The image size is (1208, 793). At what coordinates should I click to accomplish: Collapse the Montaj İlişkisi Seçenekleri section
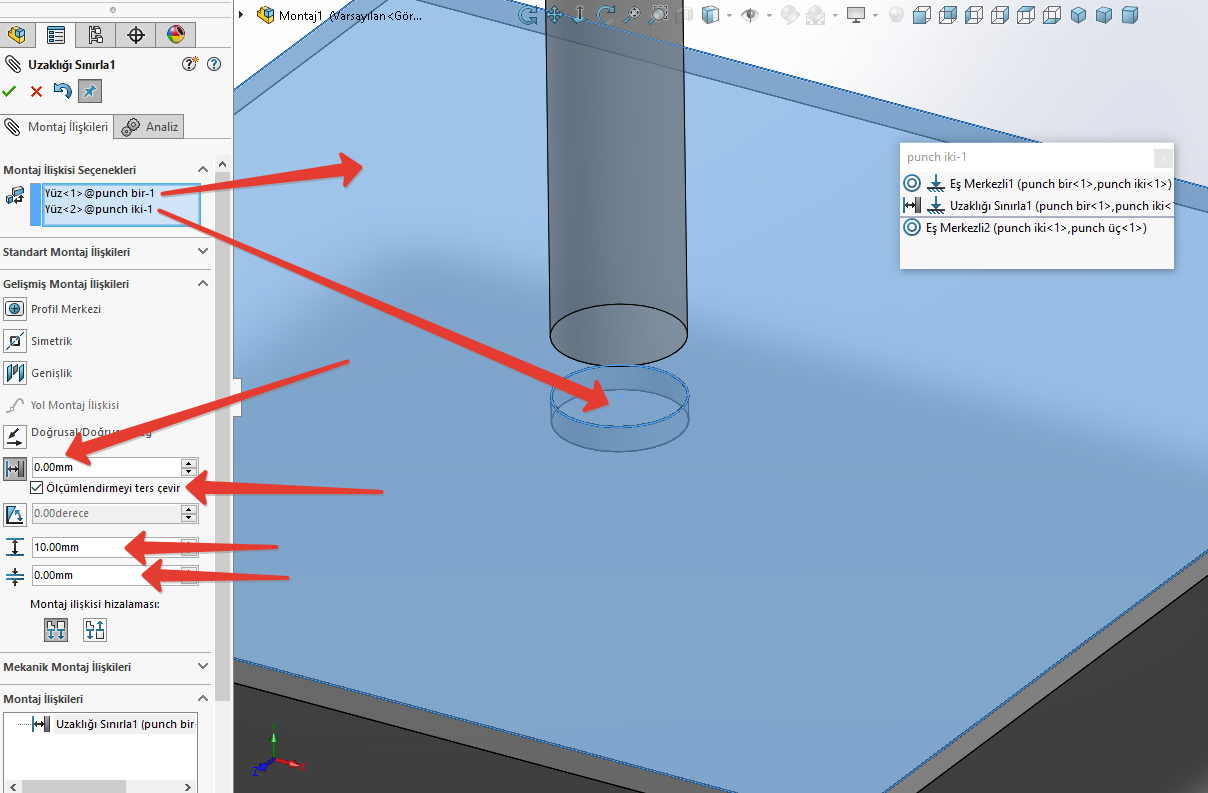click(201, 169)
